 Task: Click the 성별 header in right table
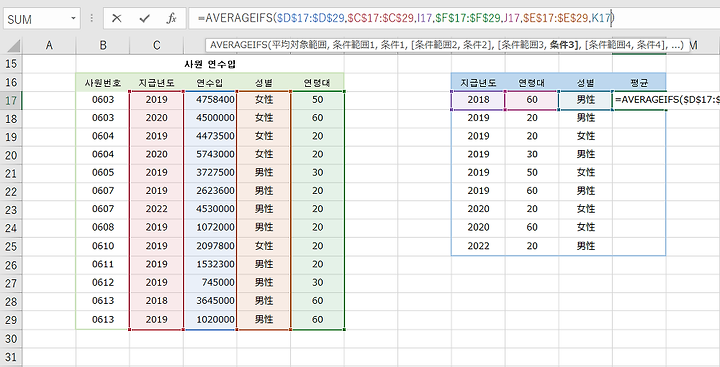[585, 82]
